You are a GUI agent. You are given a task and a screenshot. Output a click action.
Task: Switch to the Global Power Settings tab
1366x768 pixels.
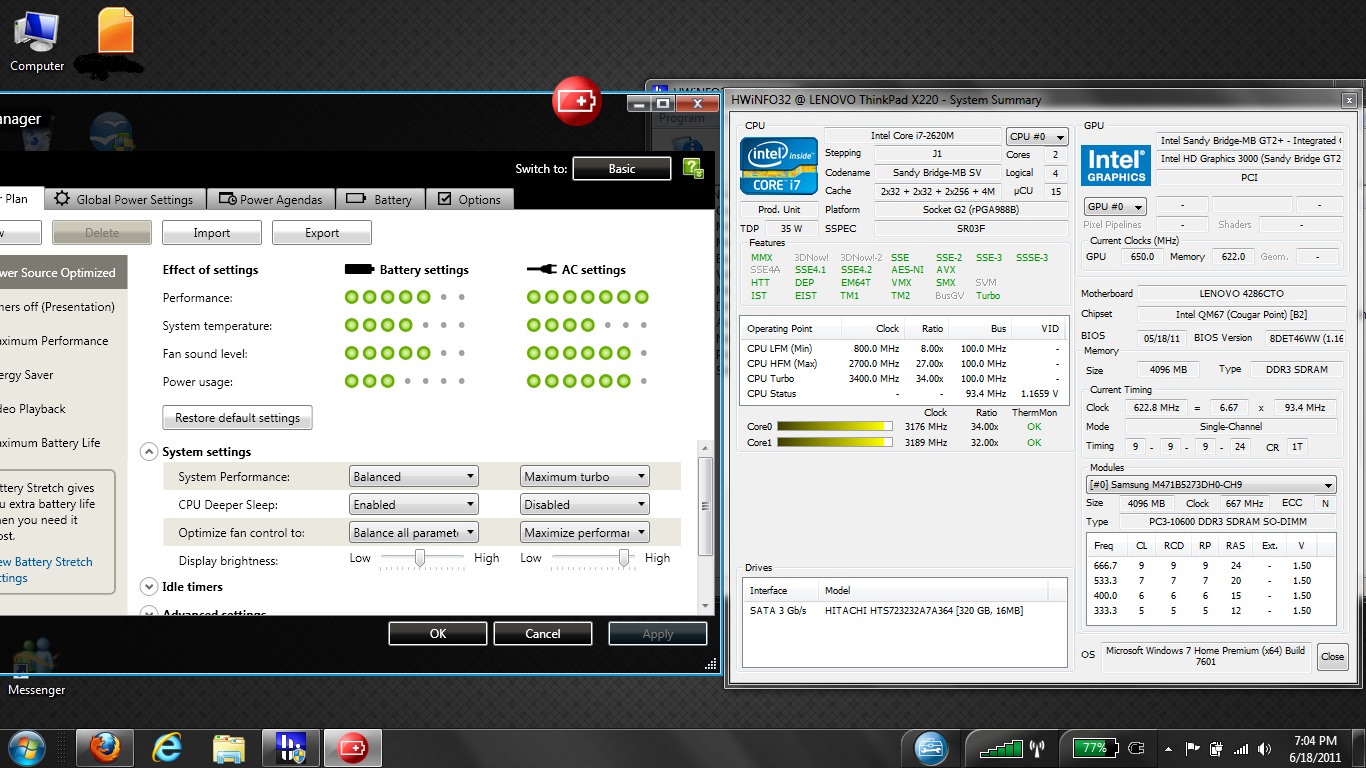123,199
